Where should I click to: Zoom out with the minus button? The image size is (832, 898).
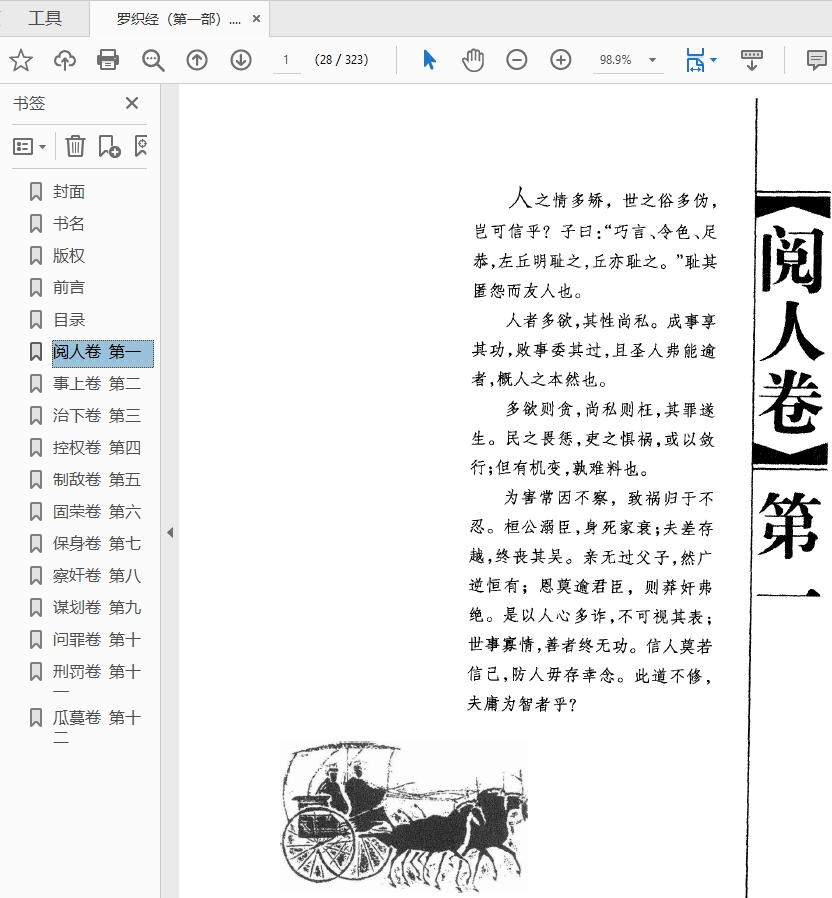tap(517, 60)
